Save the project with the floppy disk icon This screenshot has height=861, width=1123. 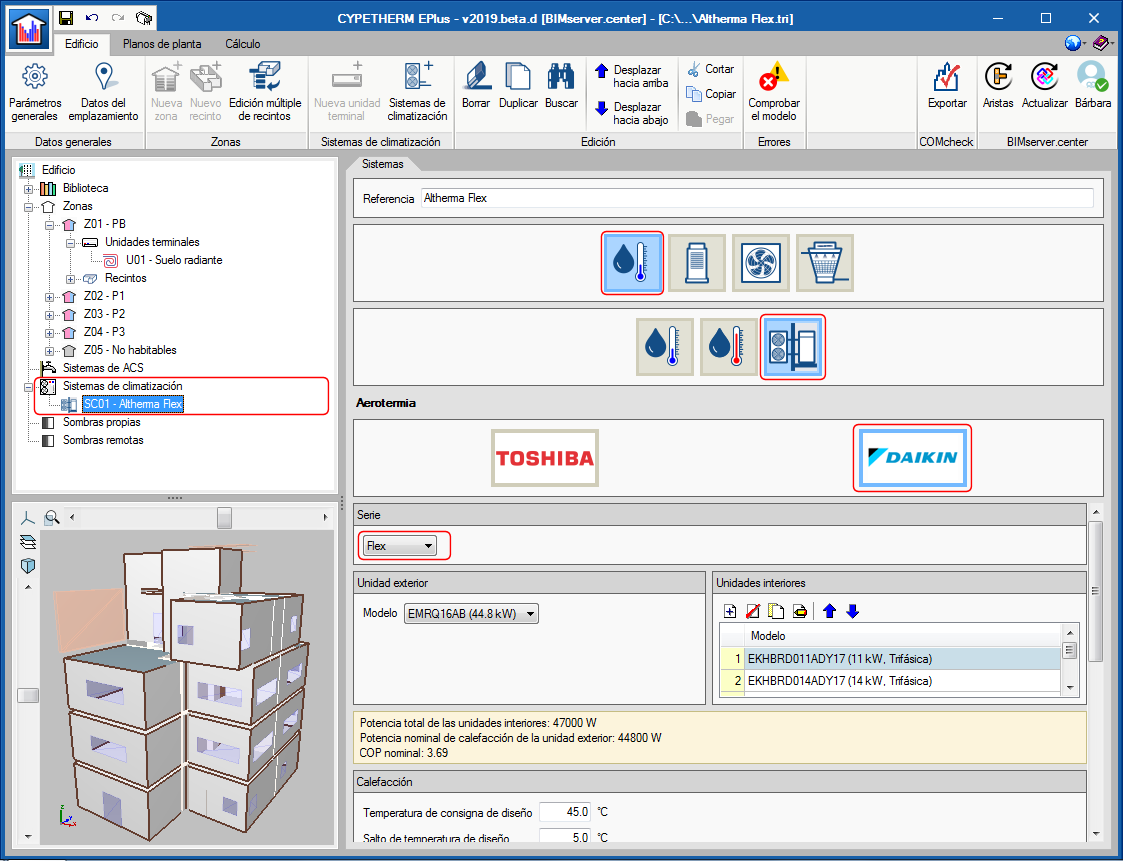click(x=66, y=18)
